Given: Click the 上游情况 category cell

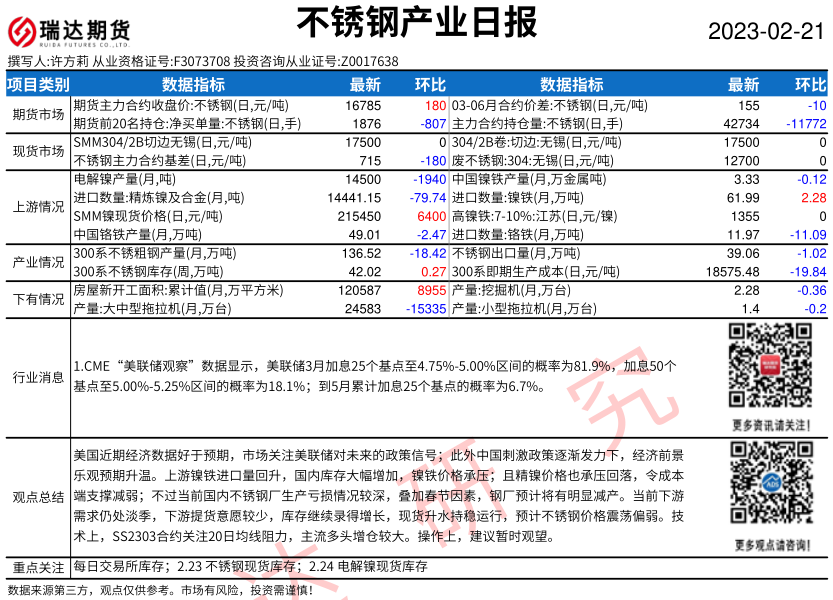Looking at the screenshot, I should 36,207.
